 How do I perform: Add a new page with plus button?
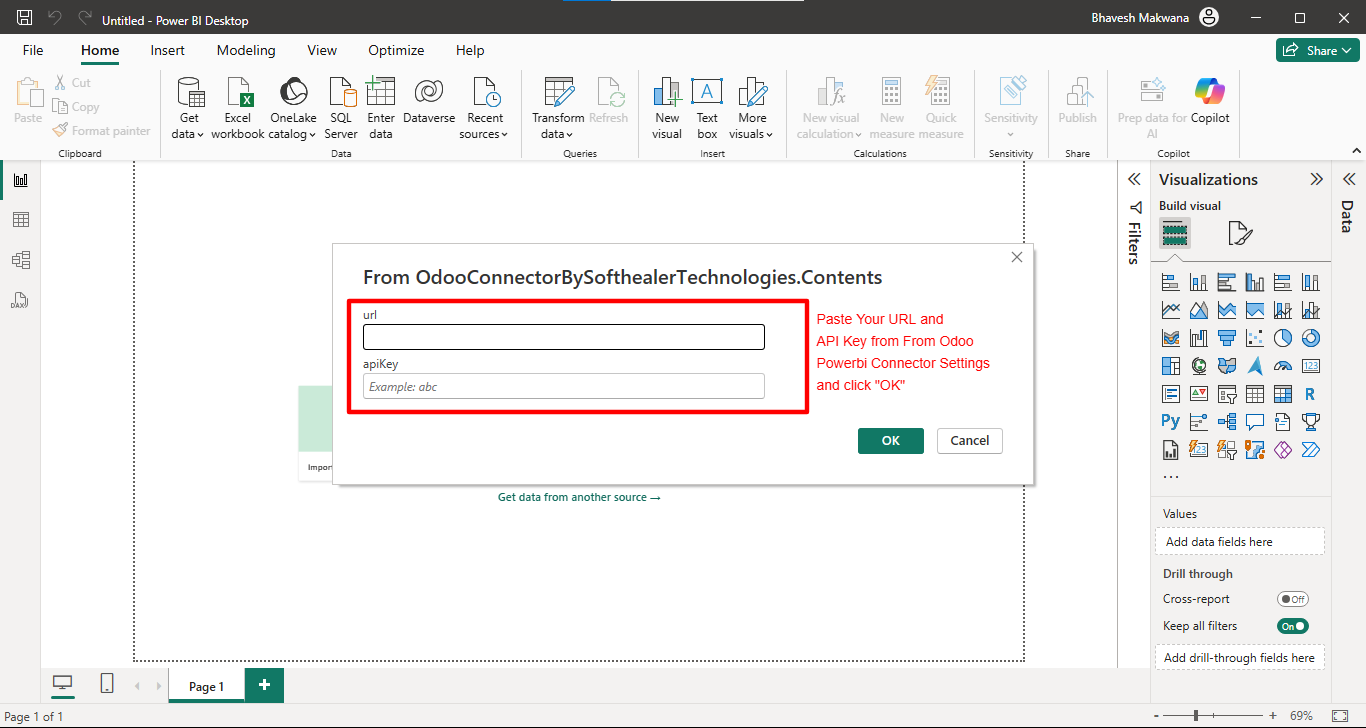pos(264,685)
